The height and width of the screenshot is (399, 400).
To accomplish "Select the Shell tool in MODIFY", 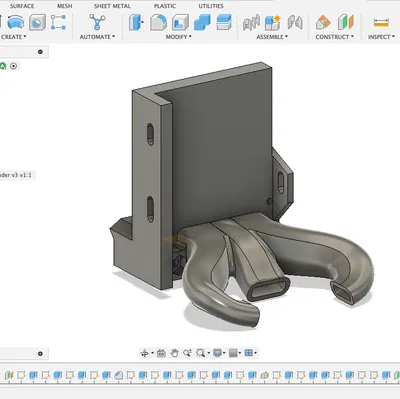I will click(x=180, y=22).
